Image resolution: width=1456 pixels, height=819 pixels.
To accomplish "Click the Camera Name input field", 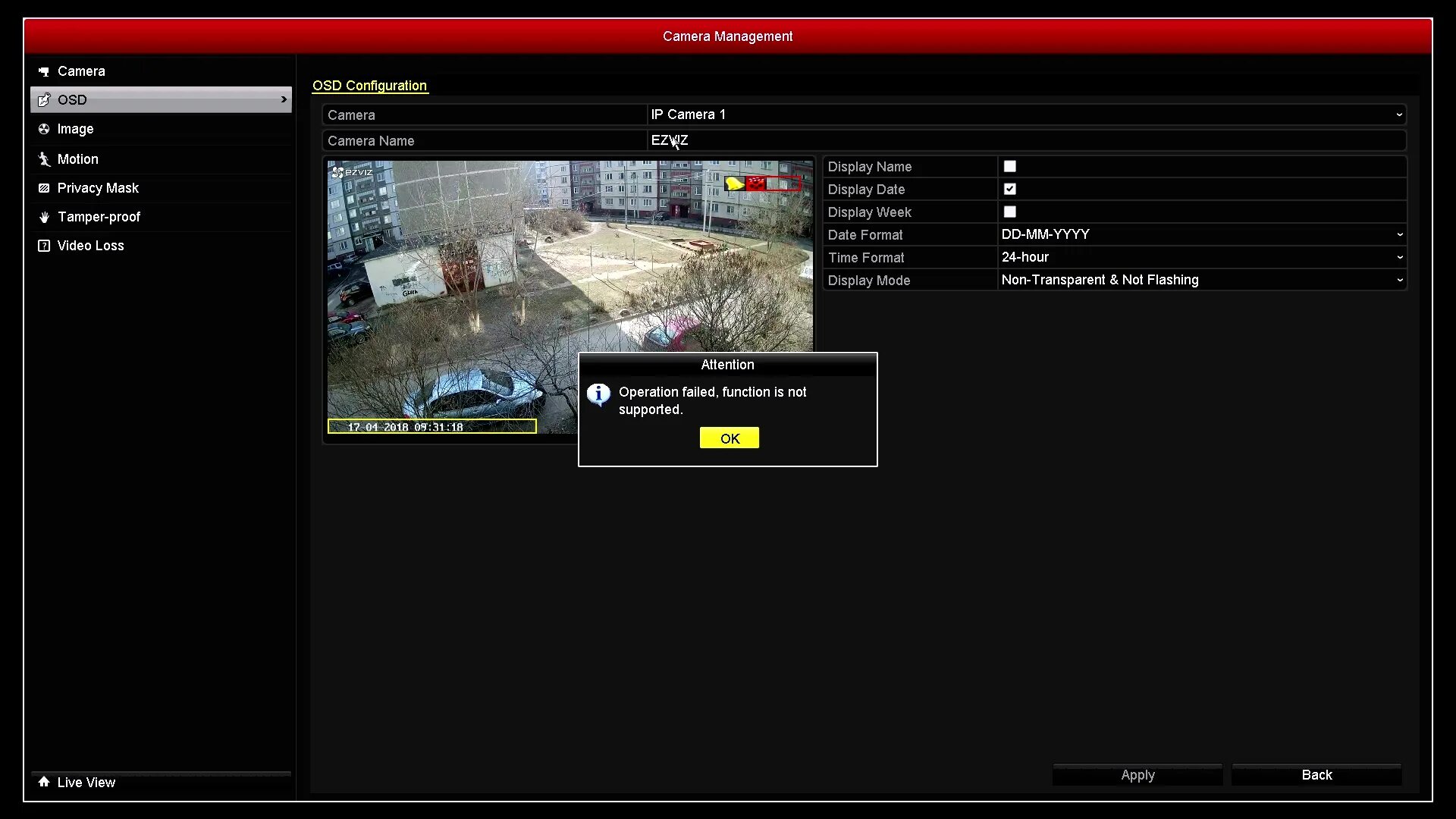I will click(x=834, y=140).
